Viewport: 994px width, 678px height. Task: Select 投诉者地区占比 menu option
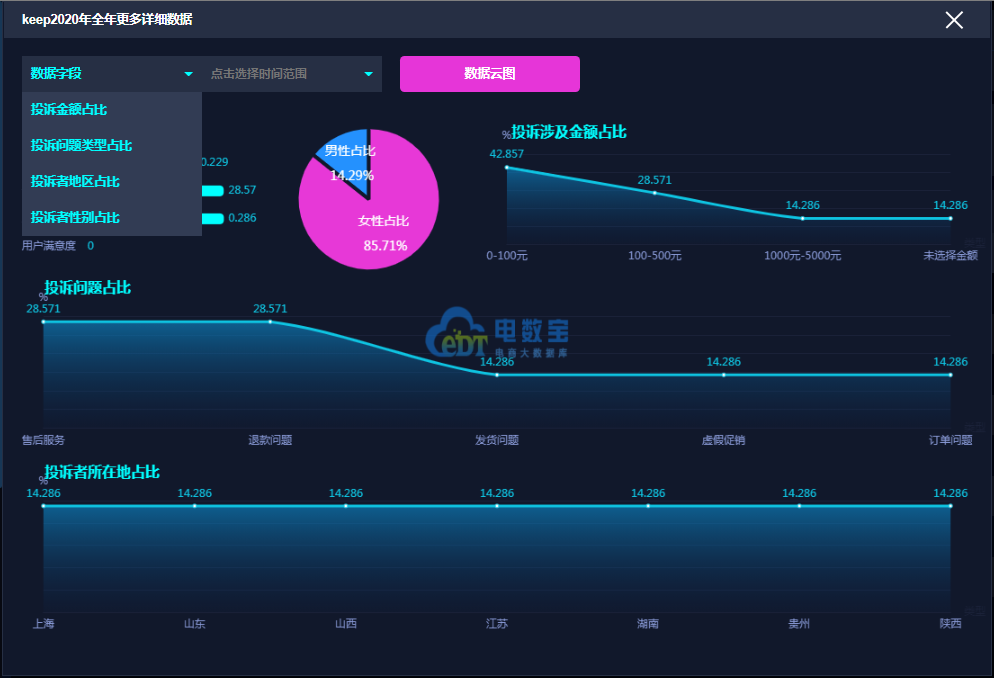(112, 182)
